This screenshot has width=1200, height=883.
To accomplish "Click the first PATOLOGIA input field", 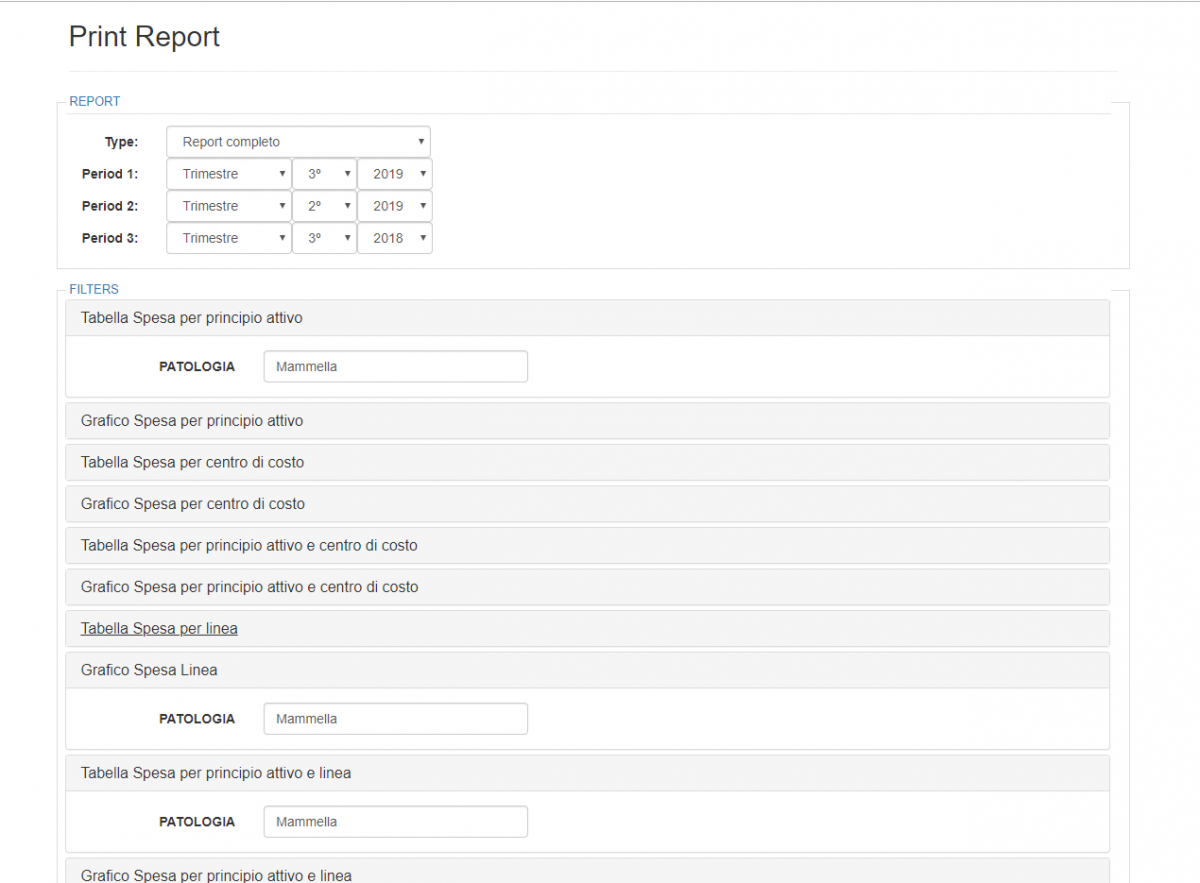I will tap(395, 367).
